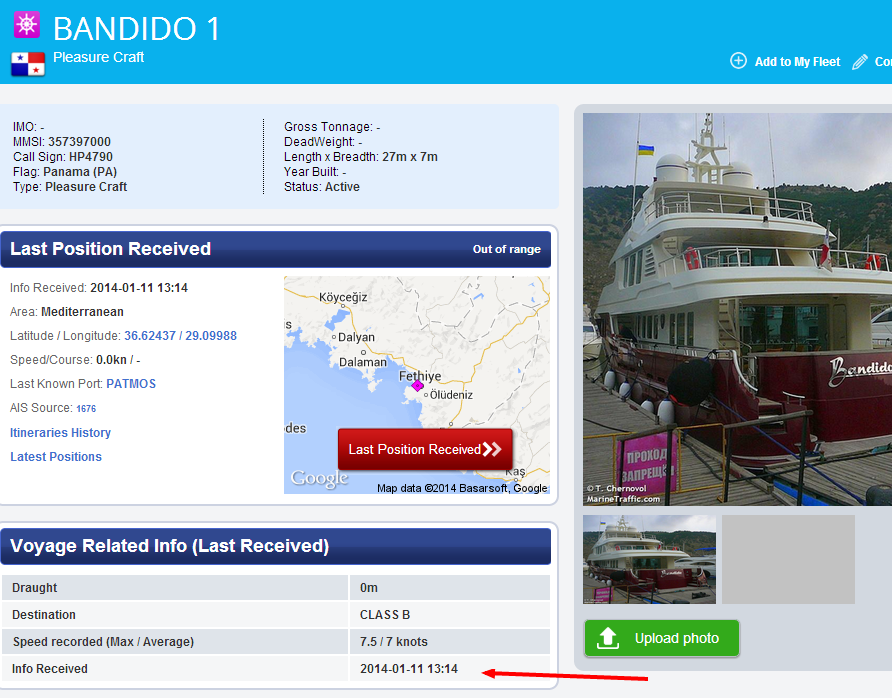Click the plus circle Add to My Fleet icon
892x698 pixels.
tap(738, 61)
